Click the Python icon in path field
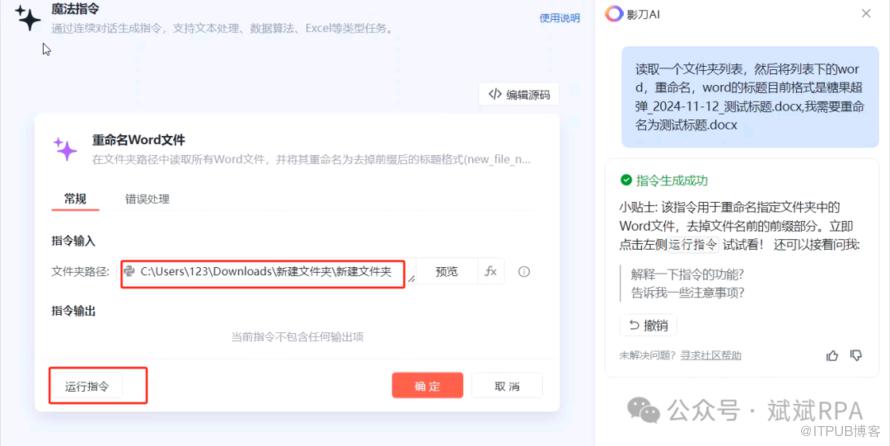890x446 pixels. [130, 271]
